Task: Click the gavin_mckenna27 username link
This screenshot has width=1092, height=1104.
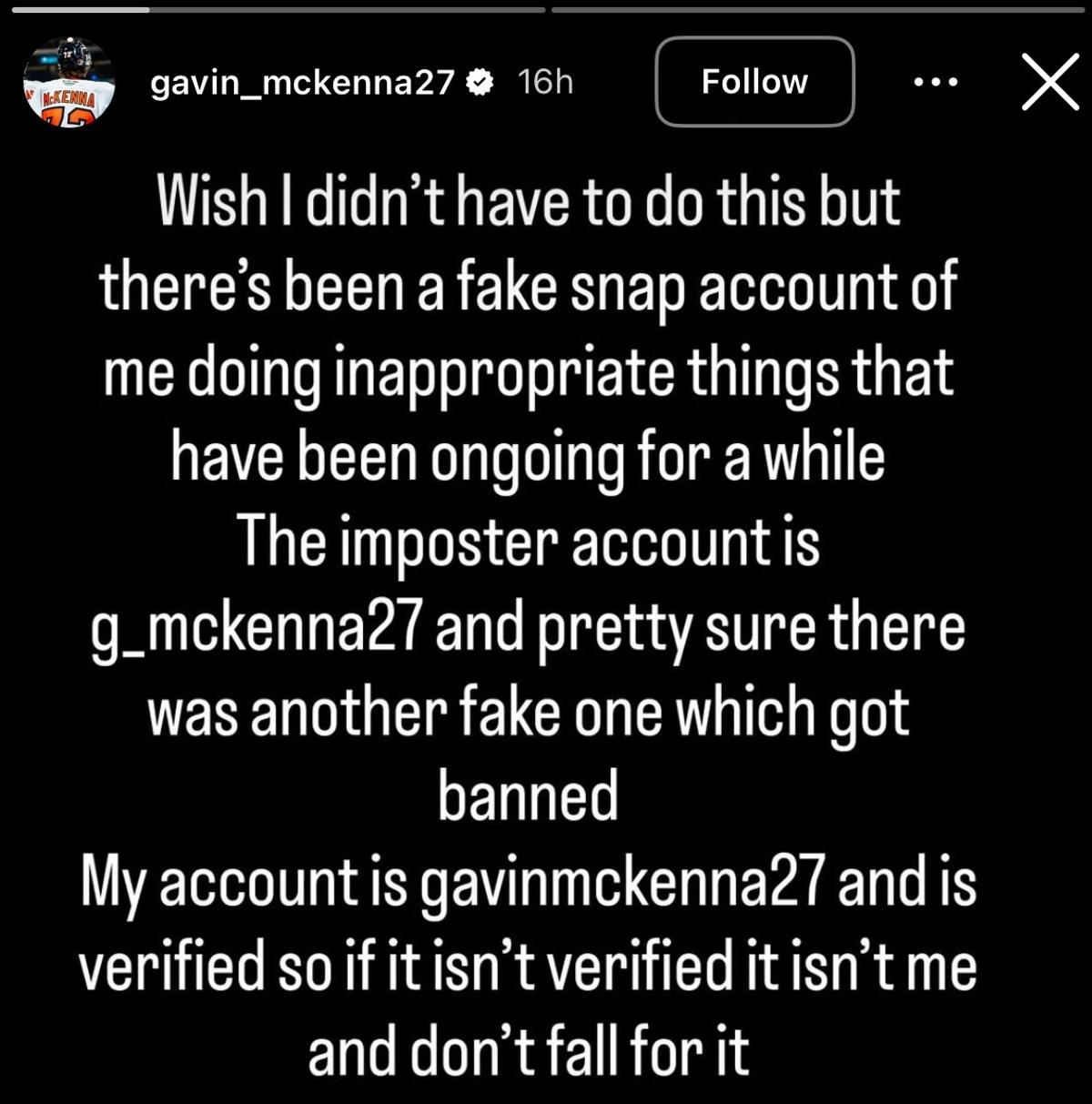Action: tap(302, 83)
